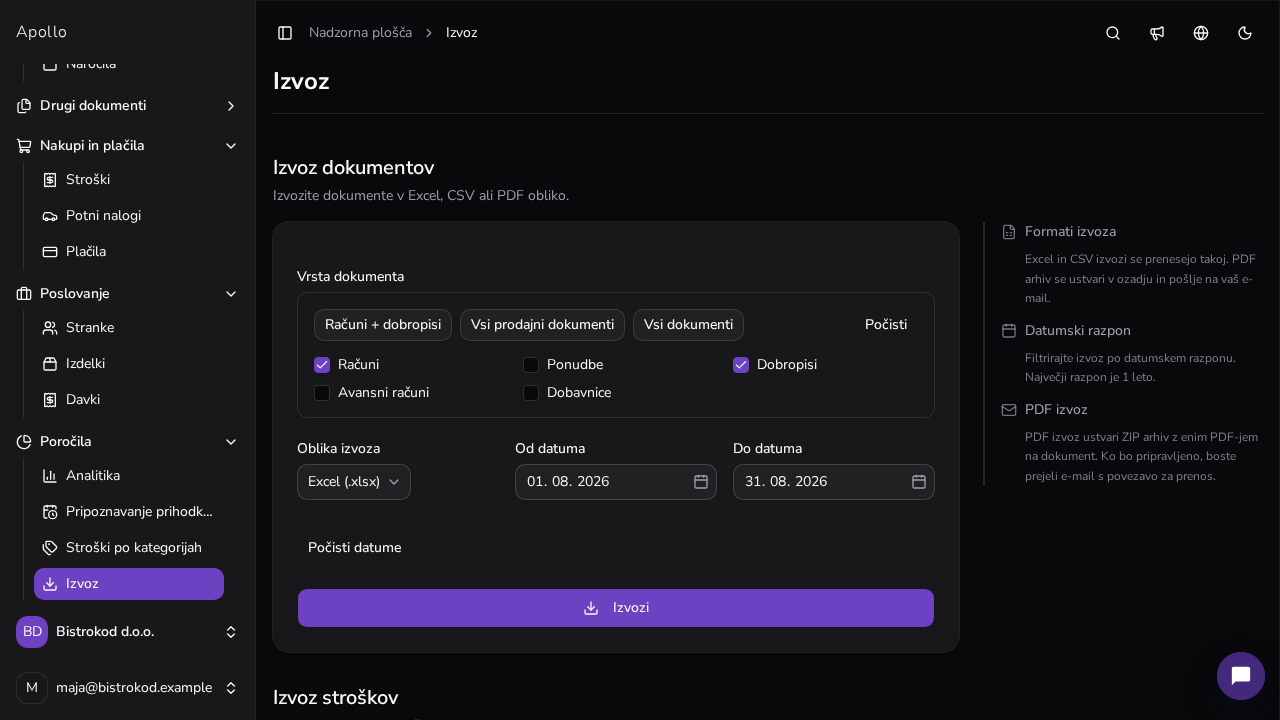
Task: Collapse the Poslovanje section
Action: (128, 294)
